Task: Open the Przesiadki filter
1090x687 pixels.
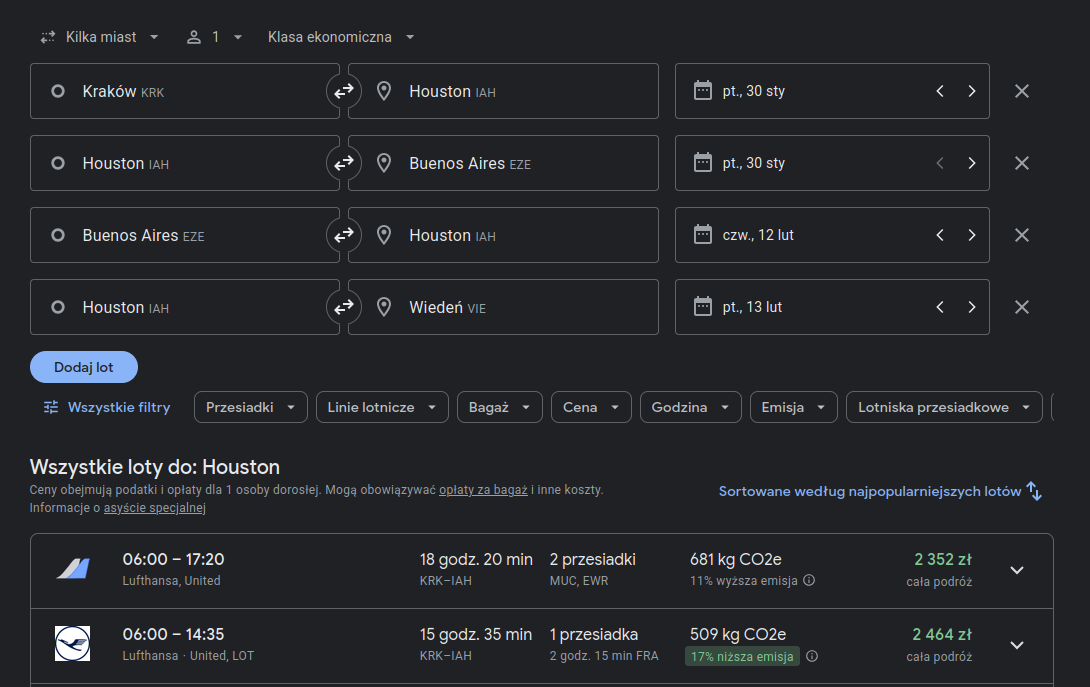Action: [251, 407]
